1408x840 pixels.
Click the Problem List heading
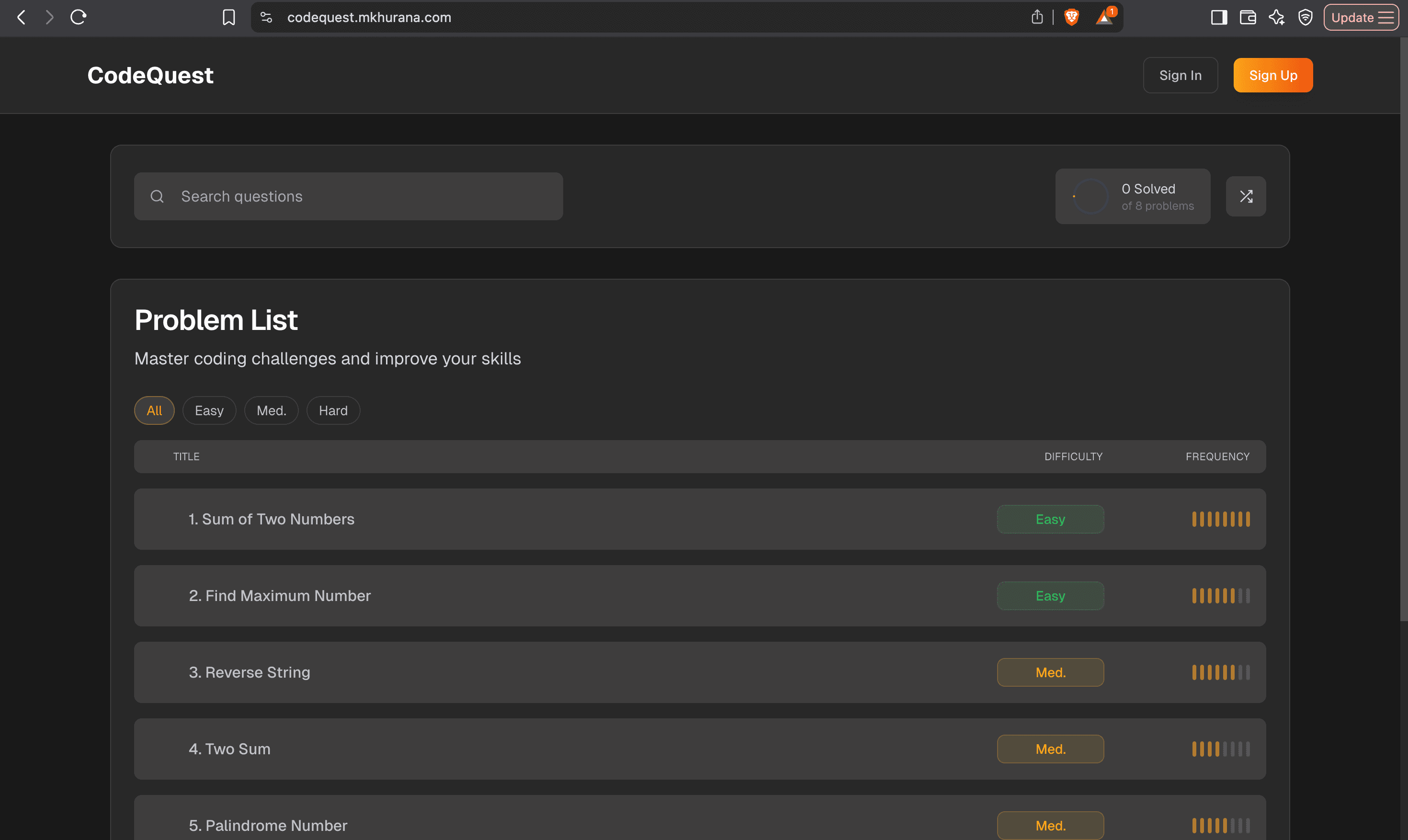pos(216,320)
